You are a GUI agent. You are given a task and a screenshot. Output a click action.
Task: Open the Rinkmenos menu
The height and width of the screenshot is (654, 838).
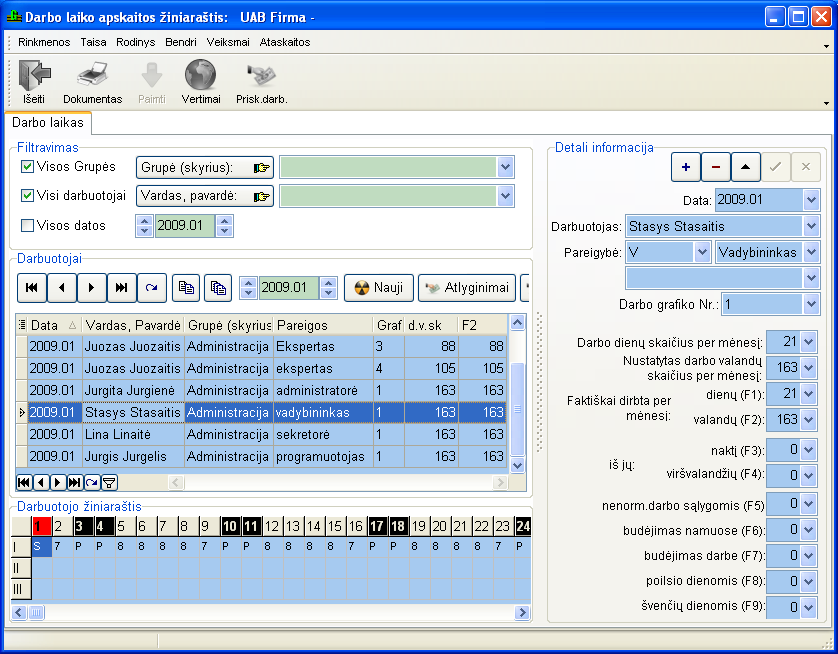pyautogui.click(x=44, y=42)
